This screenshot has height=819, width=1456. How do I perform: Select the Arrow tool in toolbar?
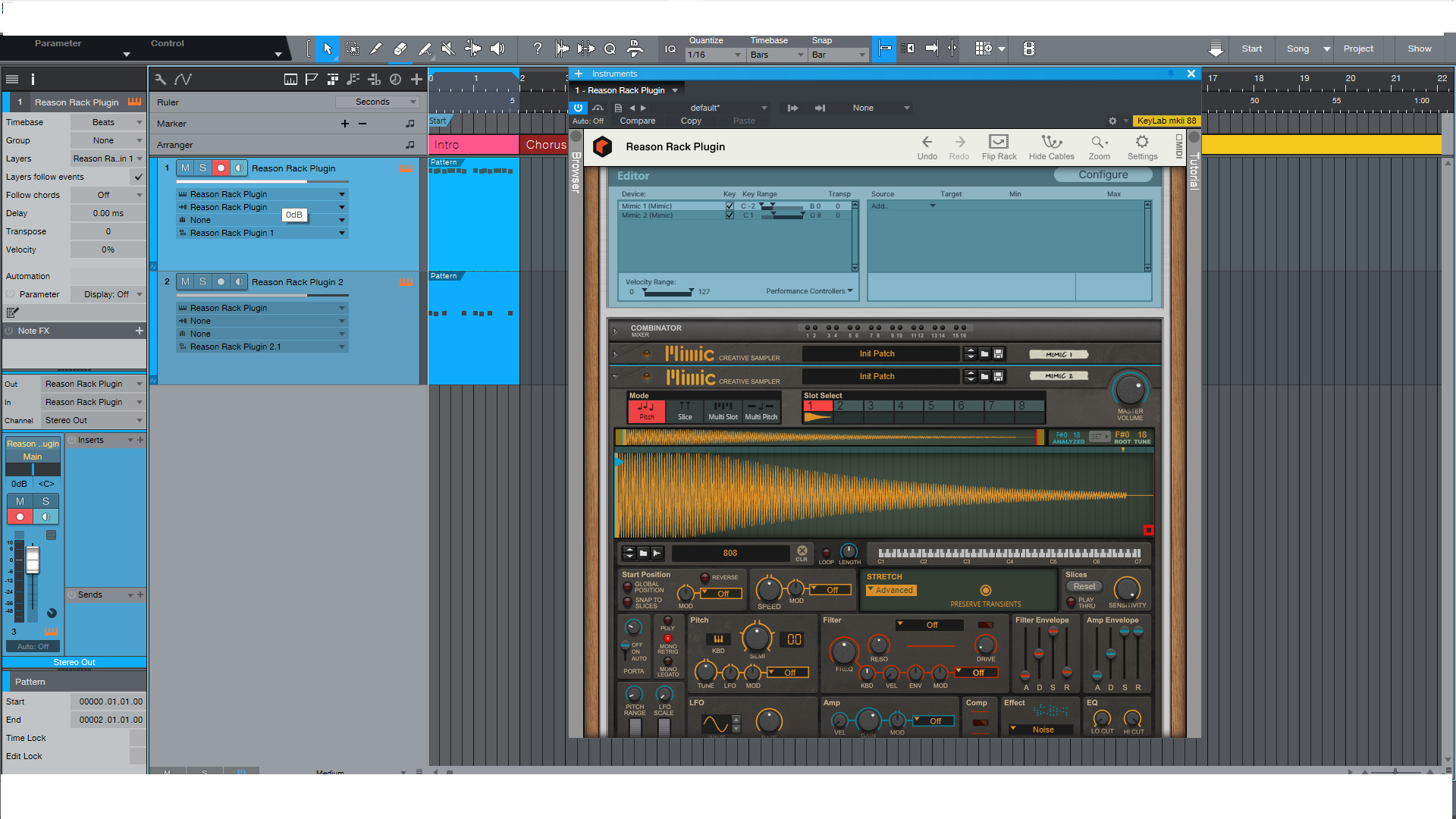point(328,49)
